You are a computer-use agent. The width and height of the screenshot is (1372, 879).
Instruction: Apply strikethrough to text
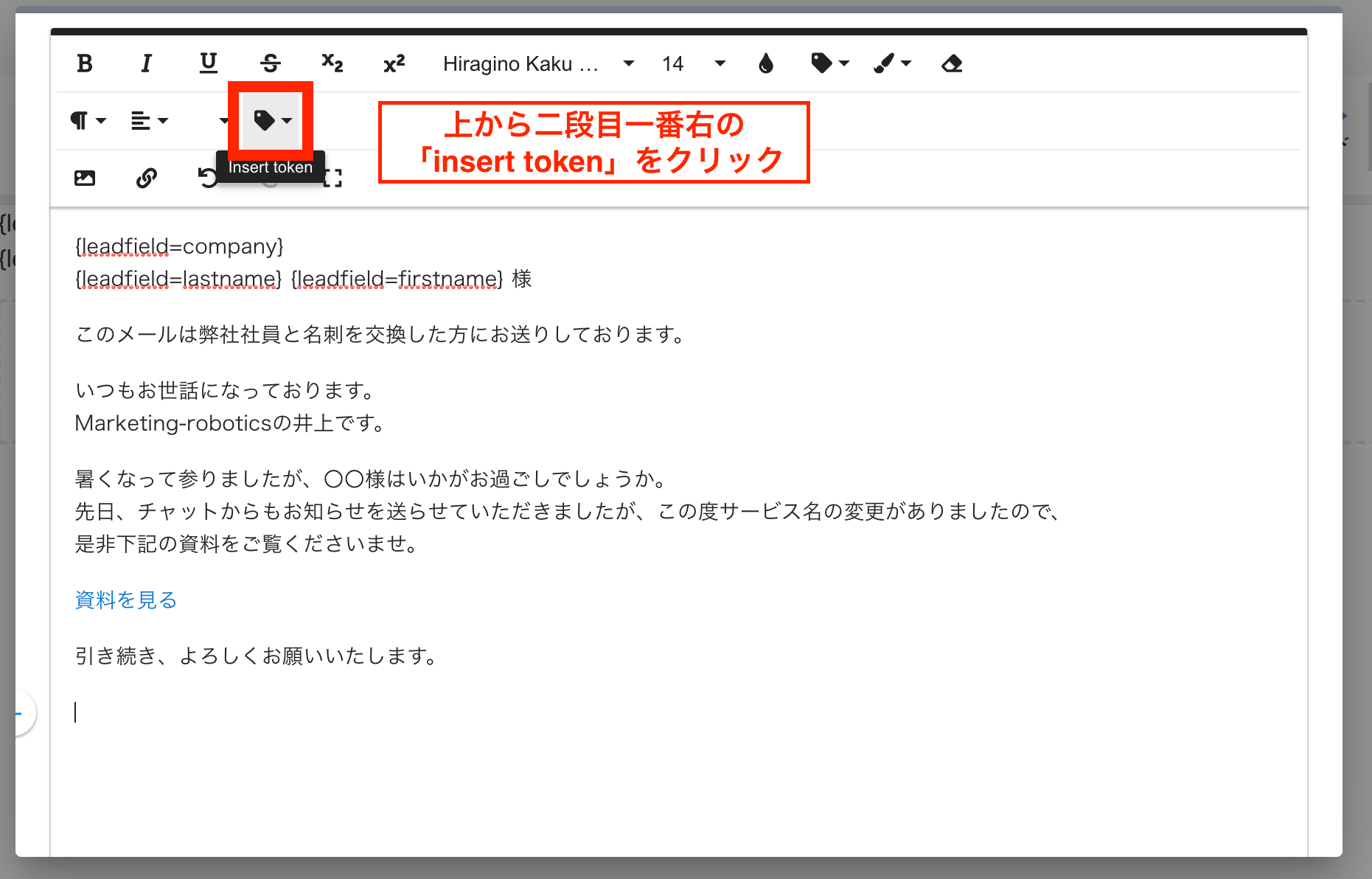click(271, 63)
